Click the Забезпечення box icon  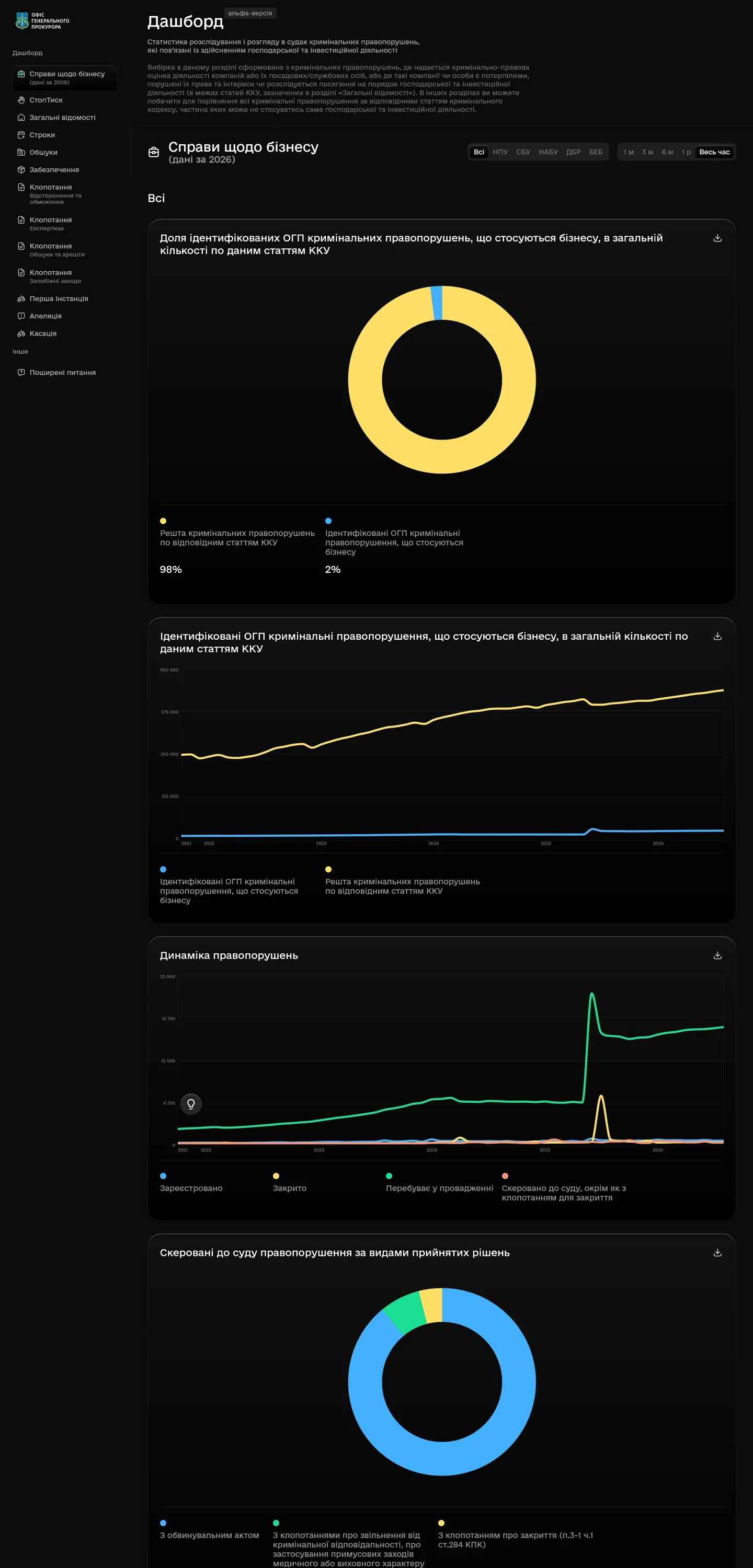point(21,170)
